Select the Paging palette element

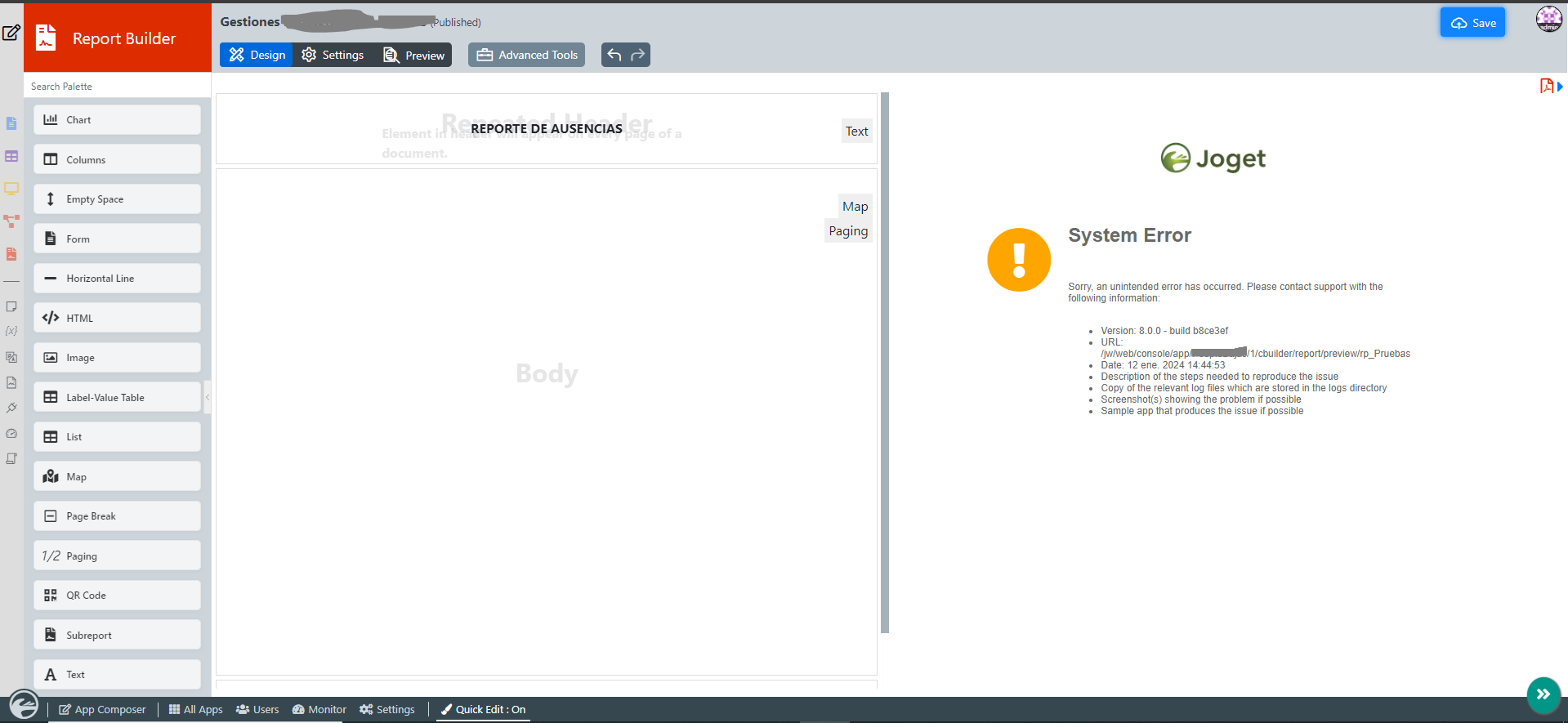tap(117, 556)
